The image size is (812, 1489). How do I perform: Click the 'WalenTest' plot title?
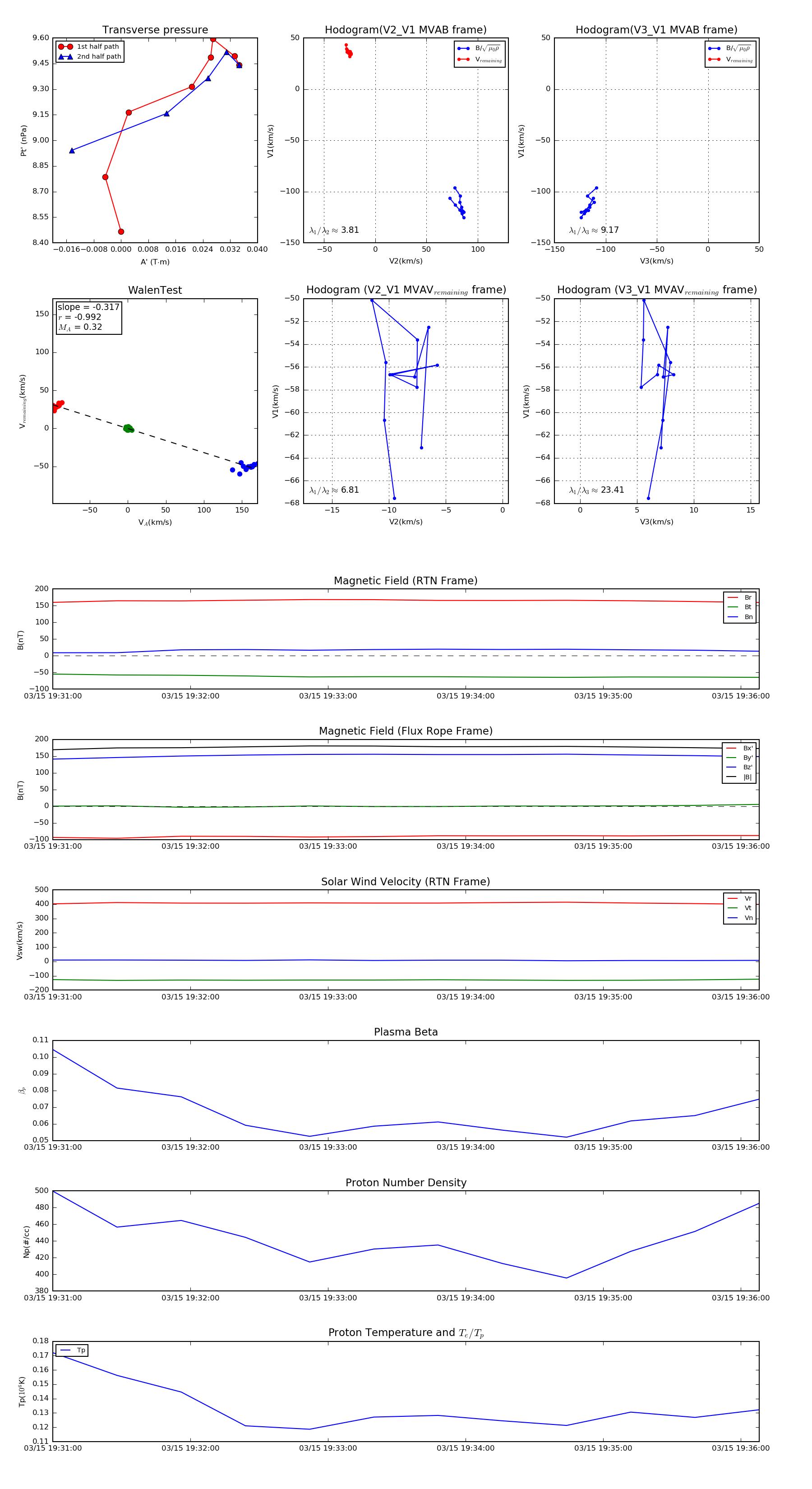155,290
